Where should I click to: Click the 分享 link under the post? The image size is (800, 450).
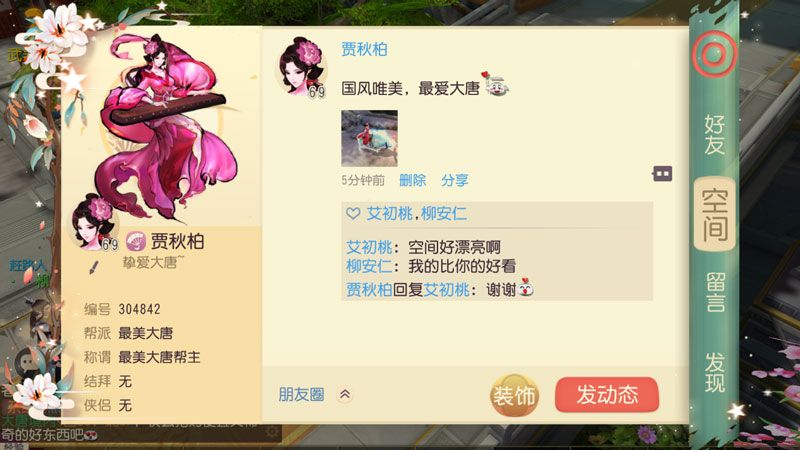coord(455,180)
